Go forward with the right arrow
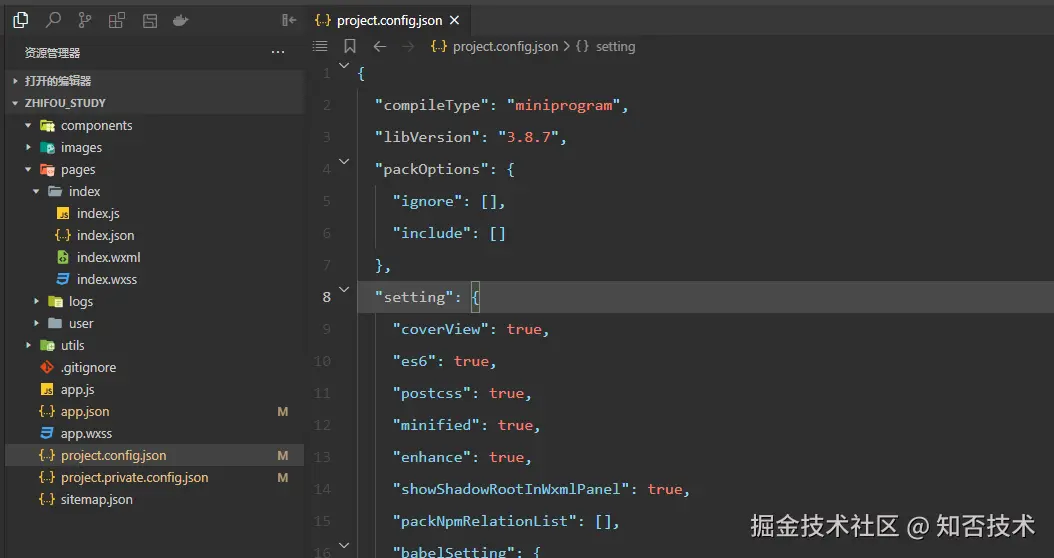This screenshot has width=1054, height=558. [408, 46]
